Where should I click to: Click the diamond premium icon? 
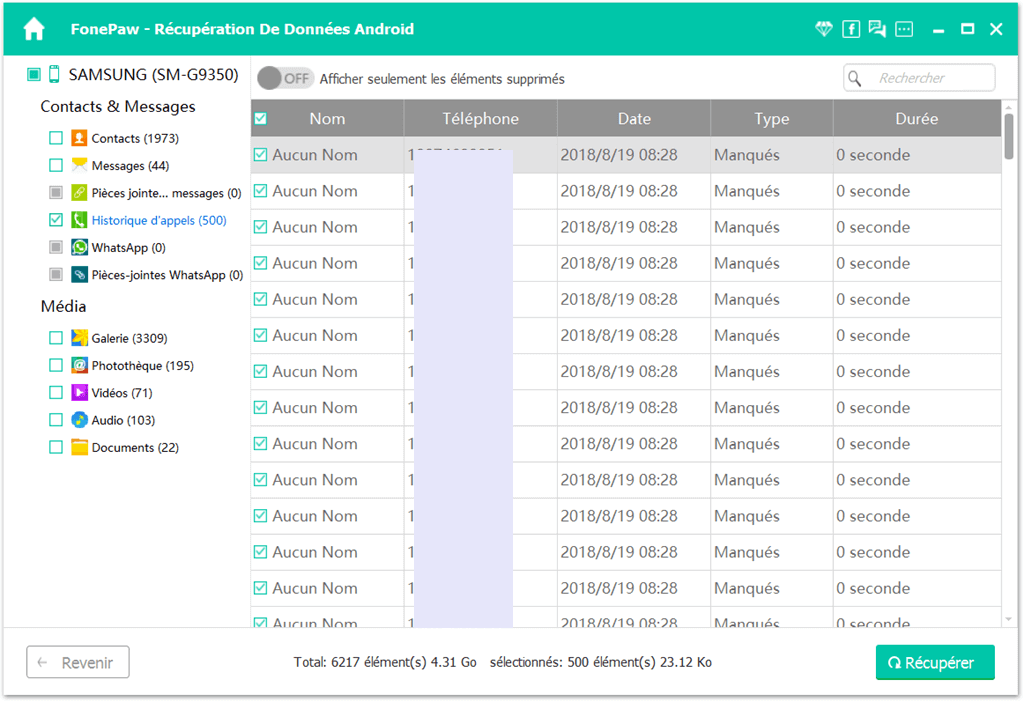(x=824, y=29)
